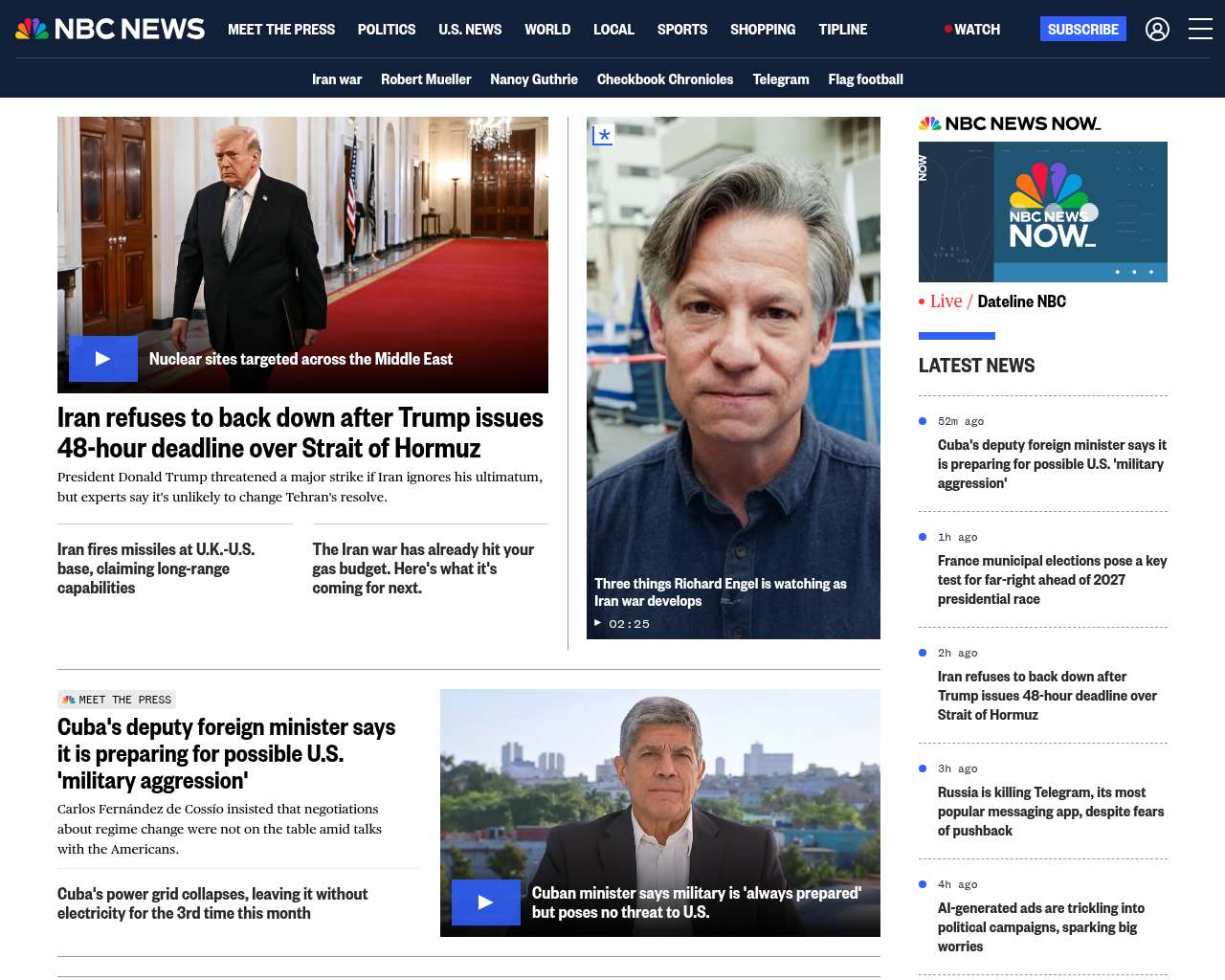Image resolution: width=1225 pixels, height=980 pixels.
Task: Open the Robert Mueller trending topic
Action: tap(426, 79)
